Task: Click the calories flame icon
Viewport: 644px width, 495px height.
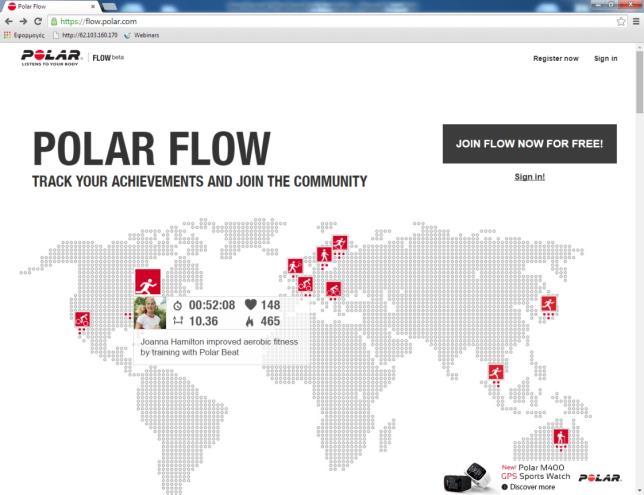Action: (250, 321)
